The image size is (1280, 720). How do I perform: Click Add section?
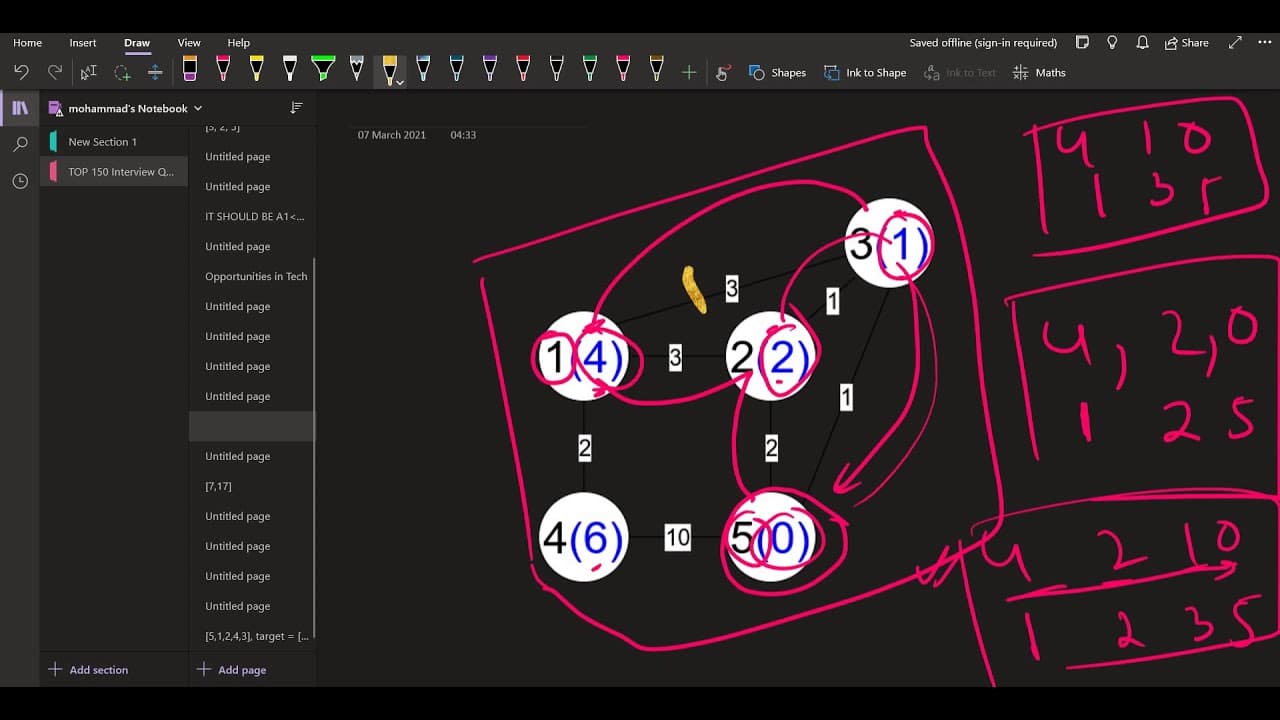click(88, 670)
